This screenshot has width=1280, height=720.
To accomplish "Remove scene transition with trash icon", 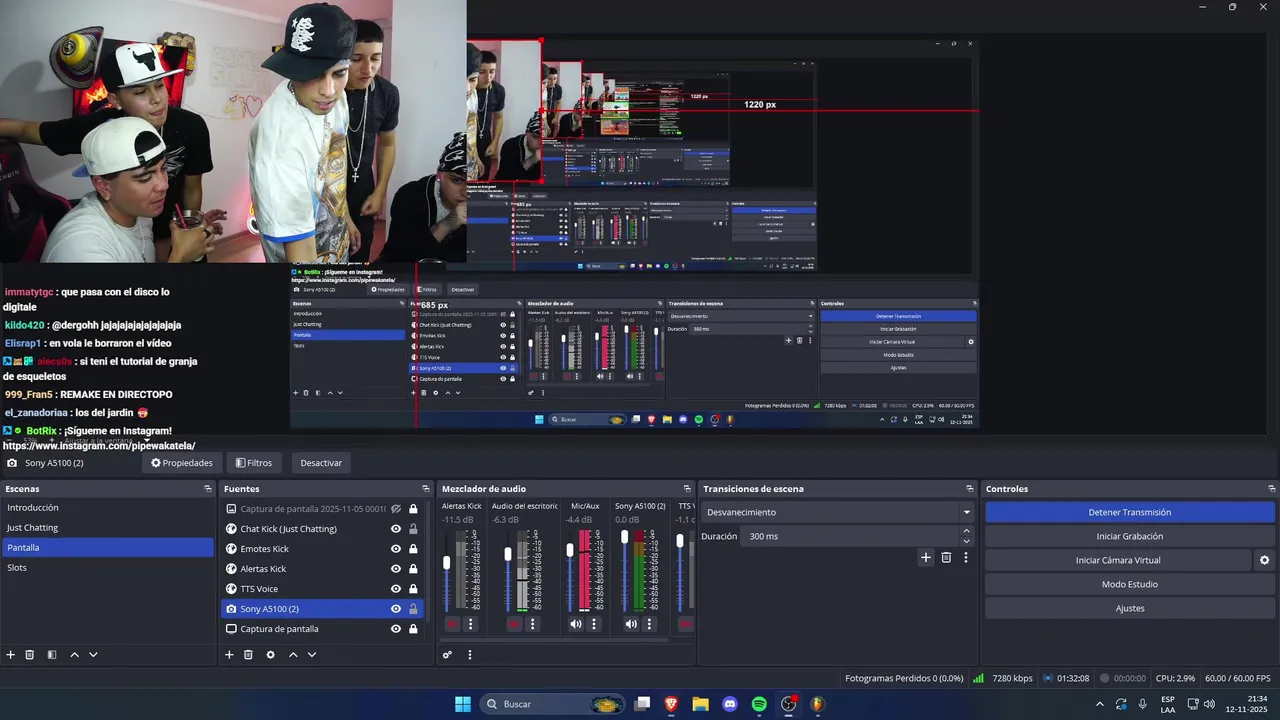I will 946,558.
